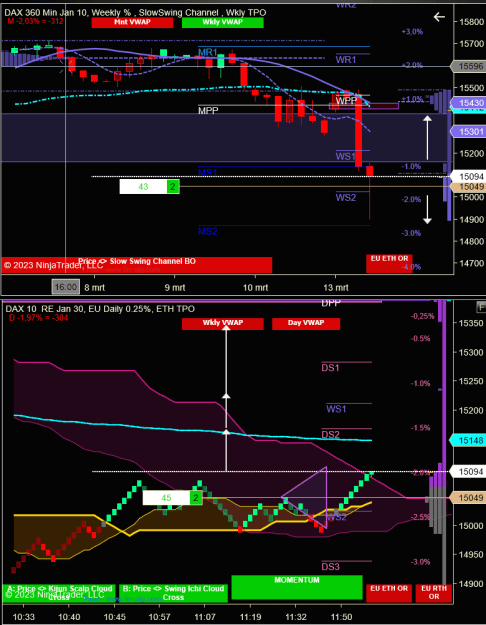
Task: Toggle the red Wkly VWAP button in lower chart
Action: tap(222, 323)
